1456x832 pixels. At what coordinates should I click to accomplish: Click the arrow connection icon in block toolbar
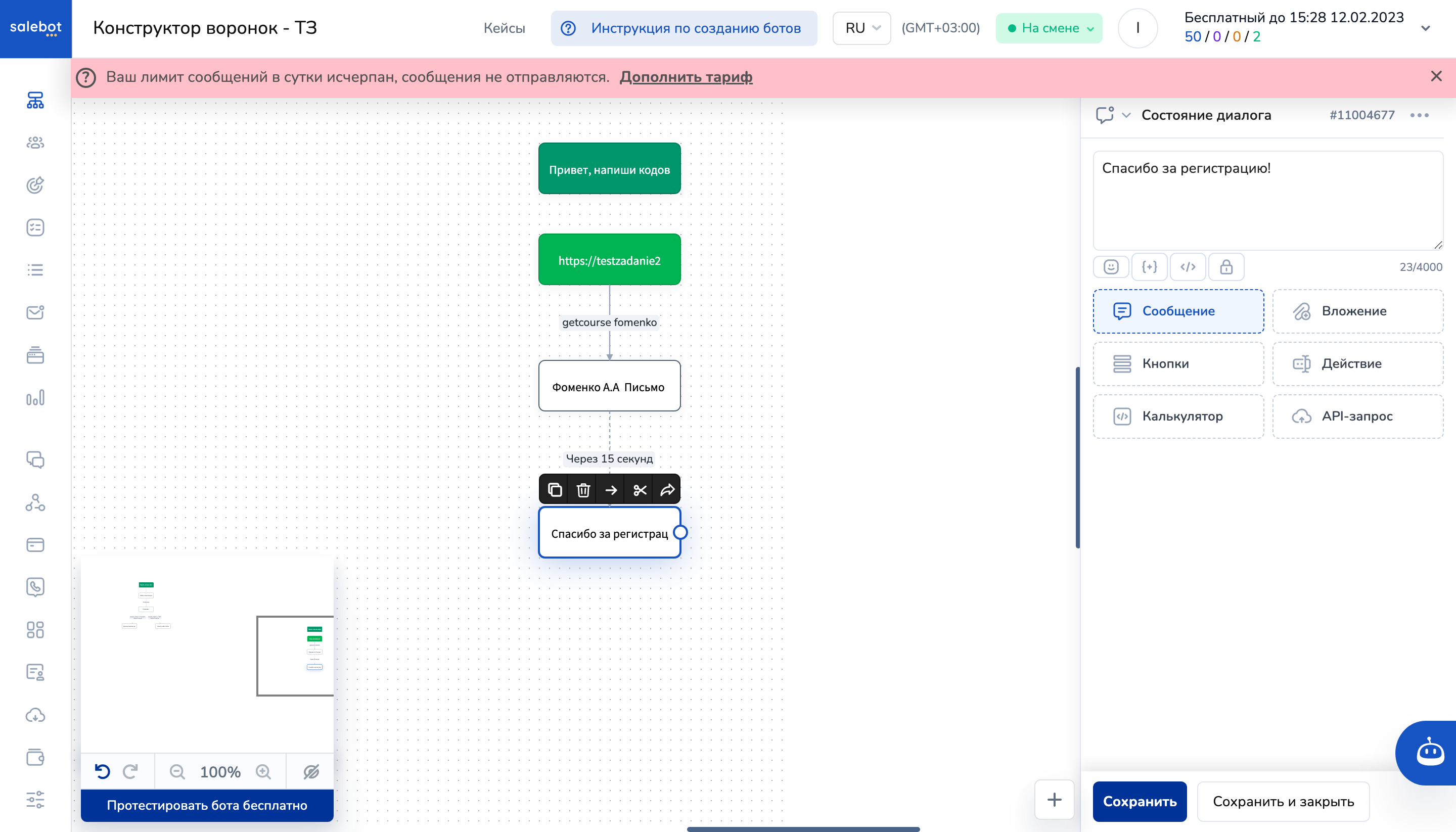coord(611,490)
